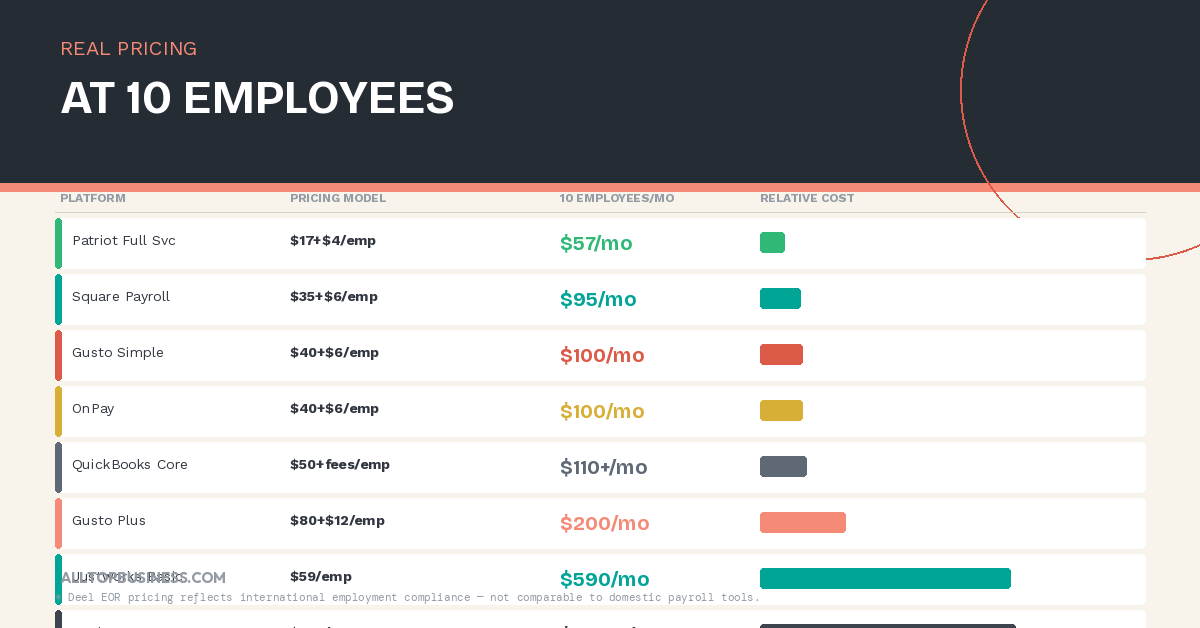Click the long teal $590/mo cost bar

click(885, 578)
